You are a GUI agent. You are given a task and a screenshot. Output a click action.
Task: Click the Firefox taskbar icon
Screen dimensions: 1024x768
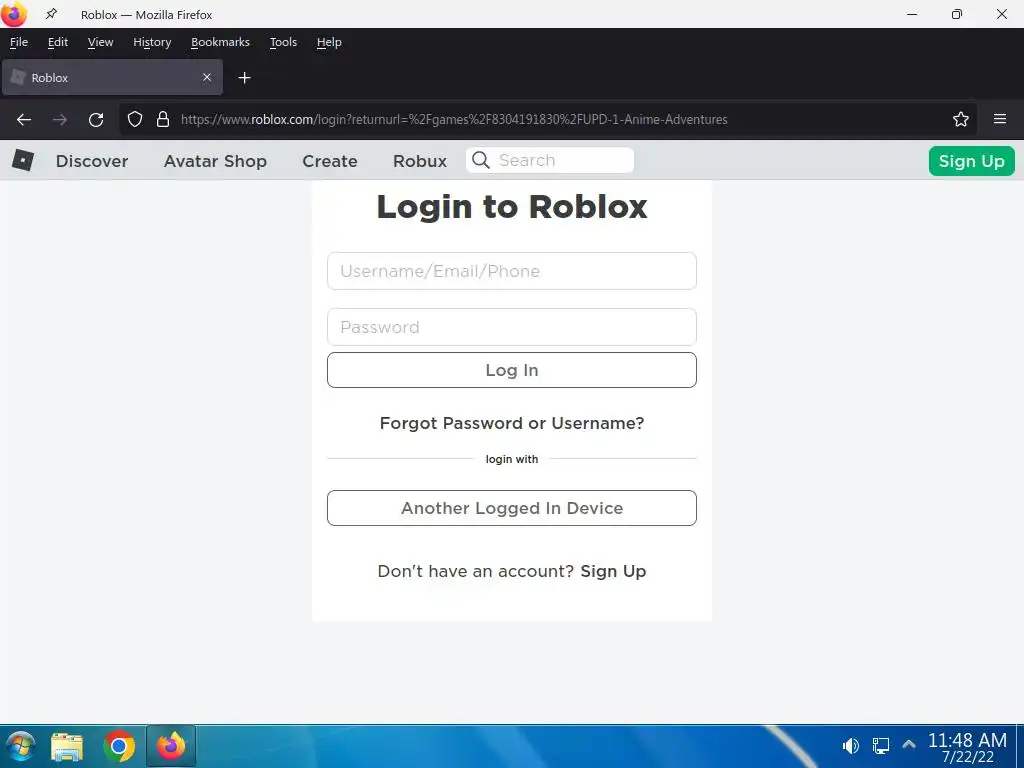(x=171, y=746)
